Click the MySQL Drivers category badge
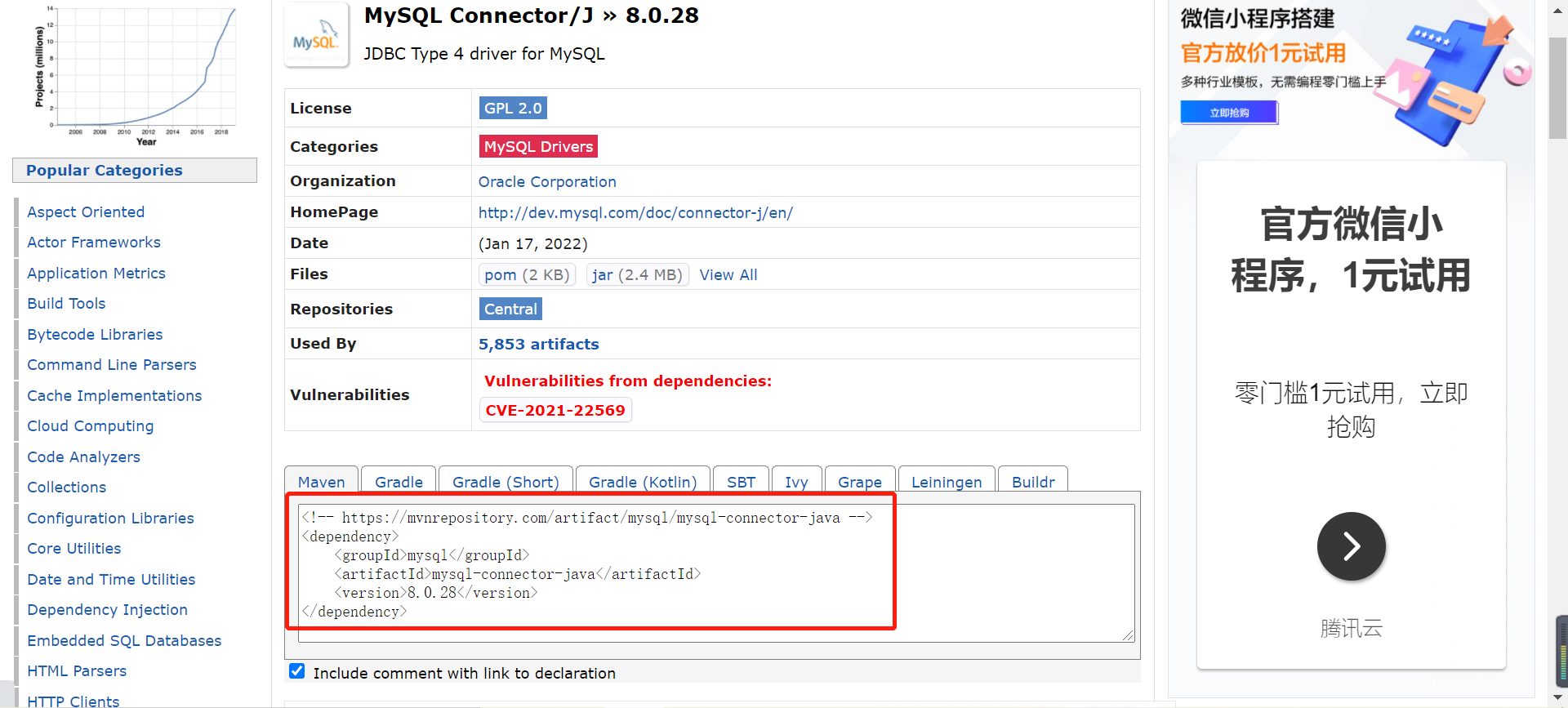 click(x=538, y=146)
